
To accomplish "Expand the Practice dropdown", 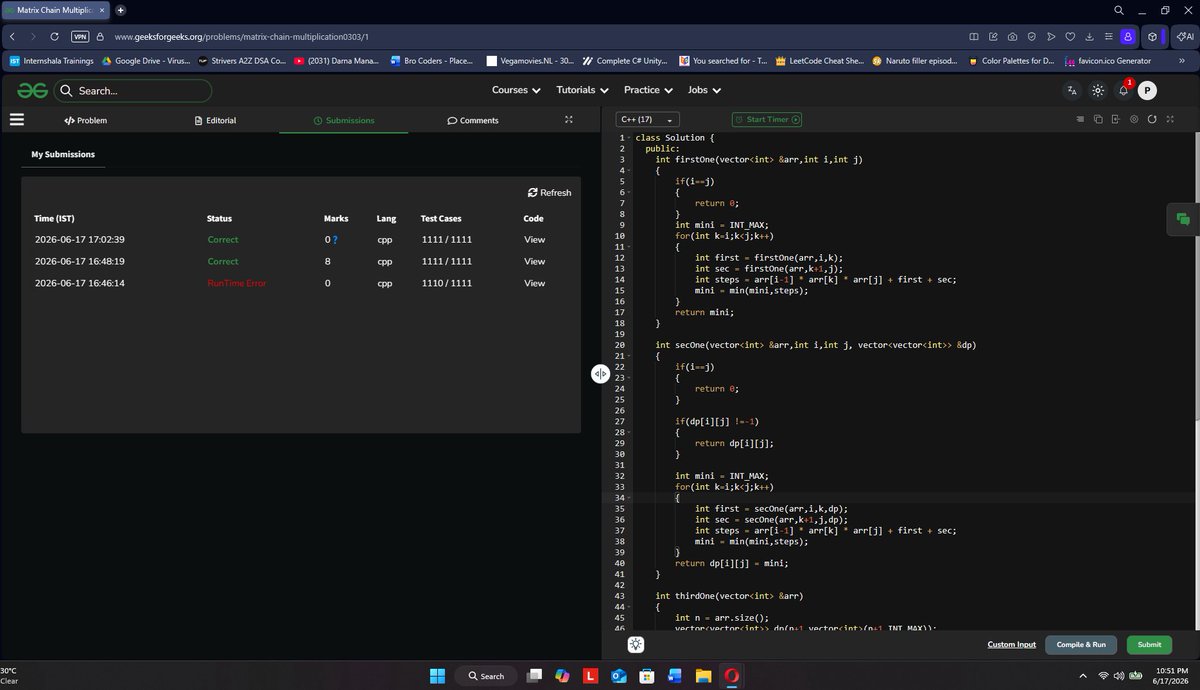I will pos(648,90).
